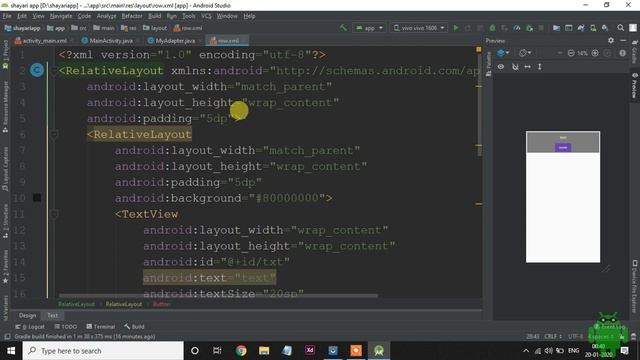This screenshot has width=640, height=360.
Task: Open the Refactor menu
Action: (132, 16)
